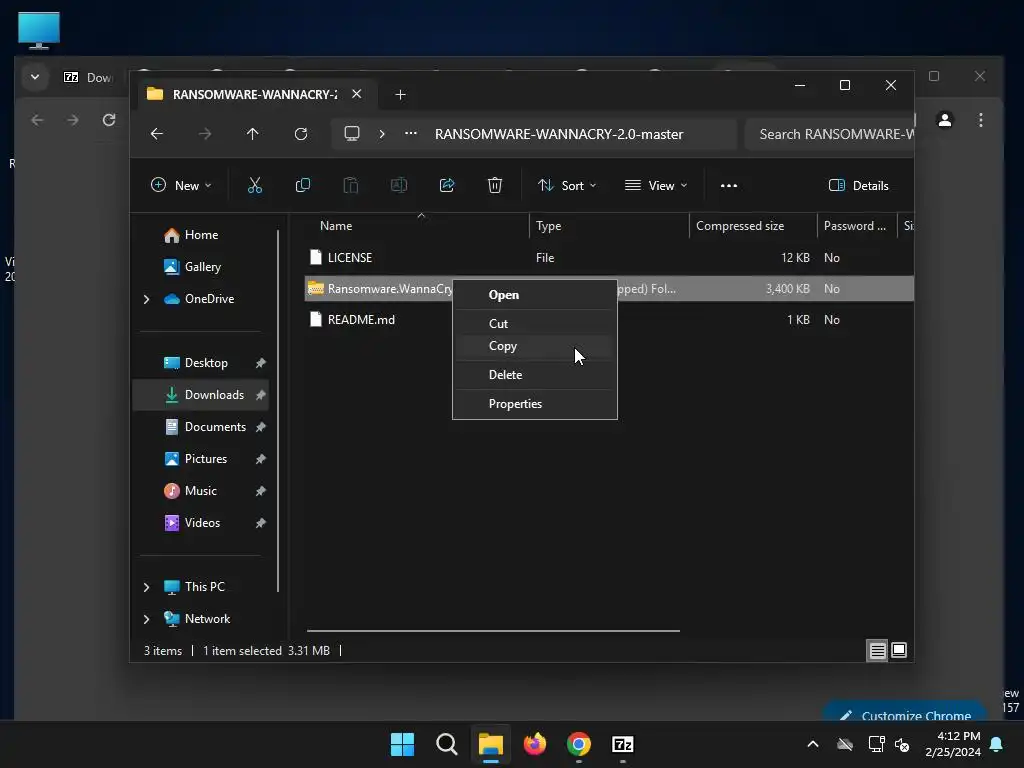Add a new Explorer tab with plus
1024x768 pixels.
coord(400,95)
